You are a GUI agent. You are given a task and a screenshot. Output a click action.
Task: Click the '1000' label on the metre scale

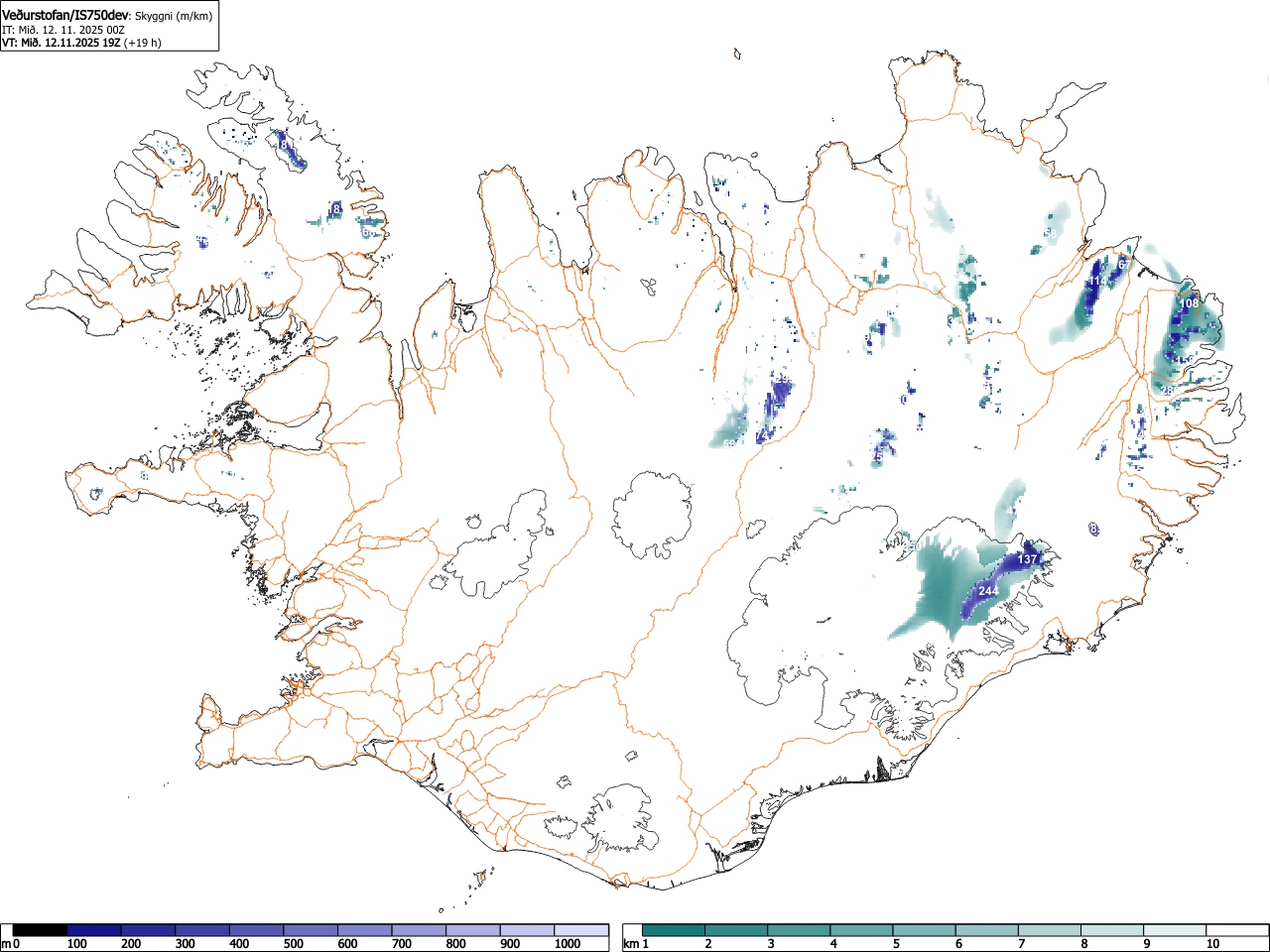567,944
